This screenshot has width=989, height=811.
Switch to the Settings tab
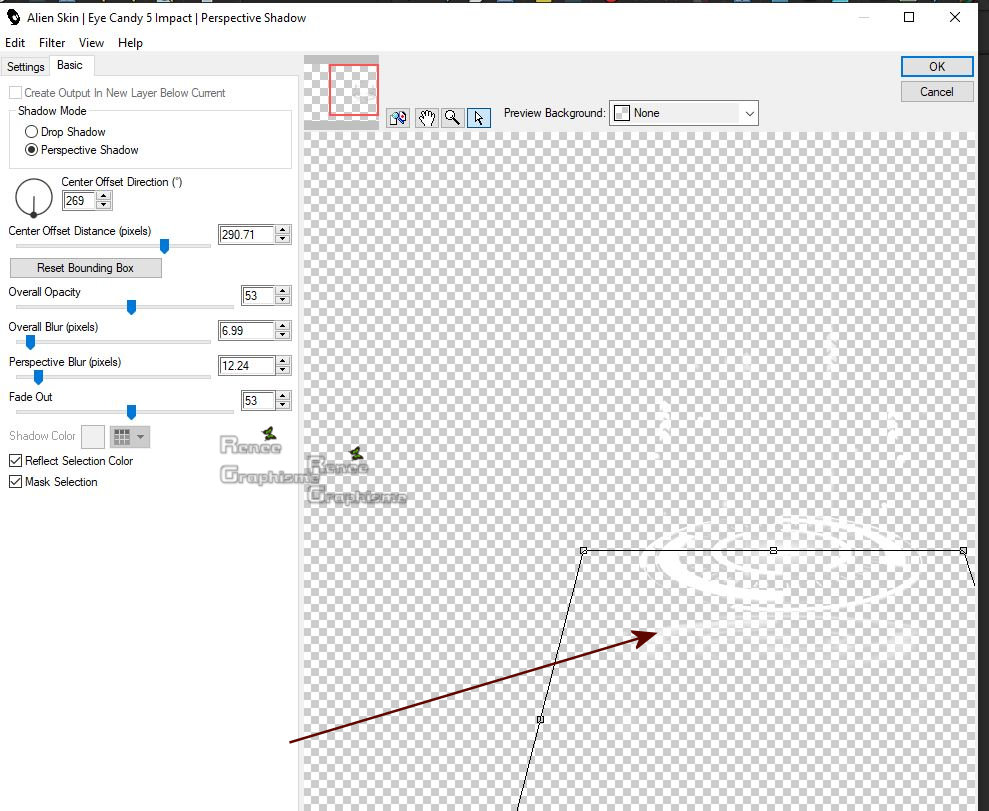(26, 67)
